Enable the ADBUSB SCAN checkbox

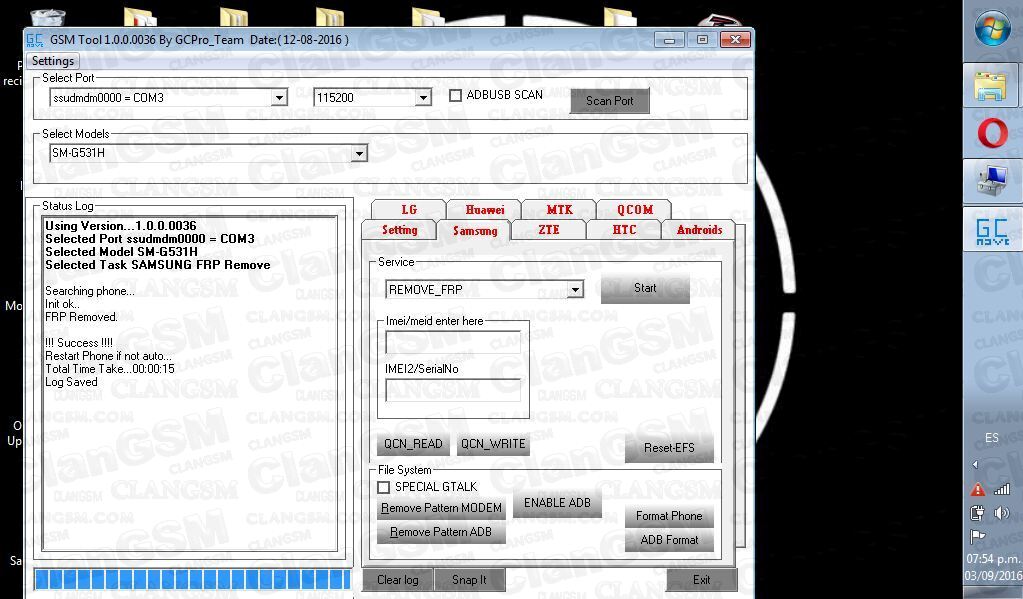(455, 95)
